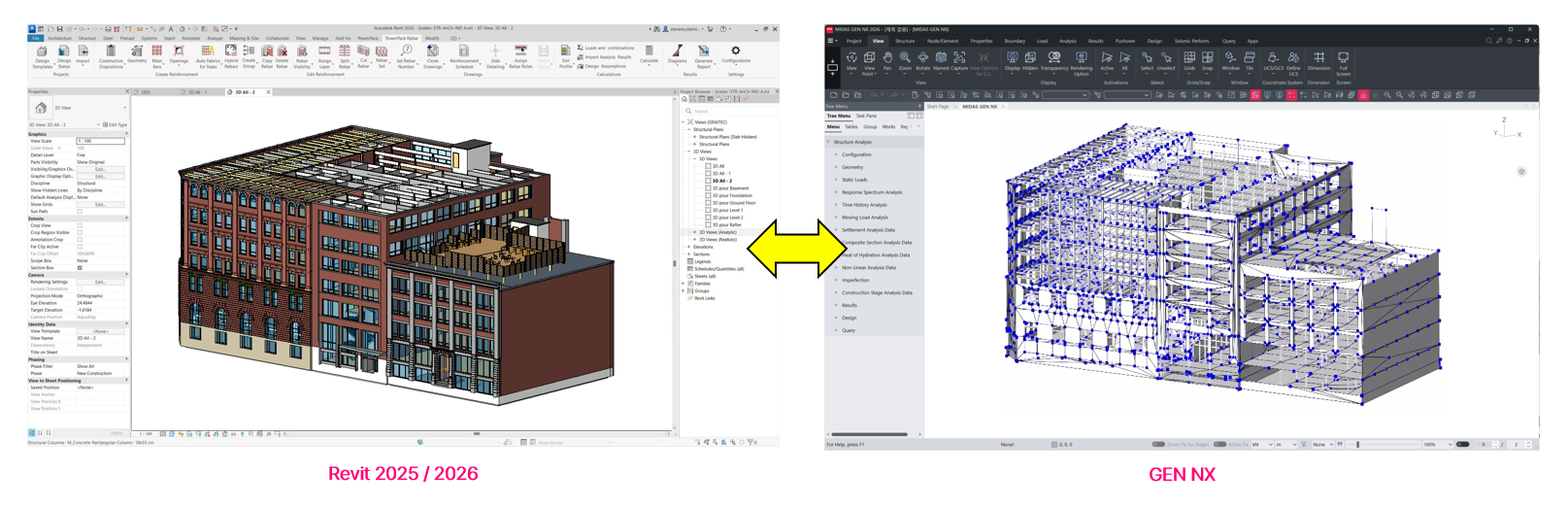Select the Split Rebar tool
This screenshot has width=1568, height=507.
click(x=345, y=56)
